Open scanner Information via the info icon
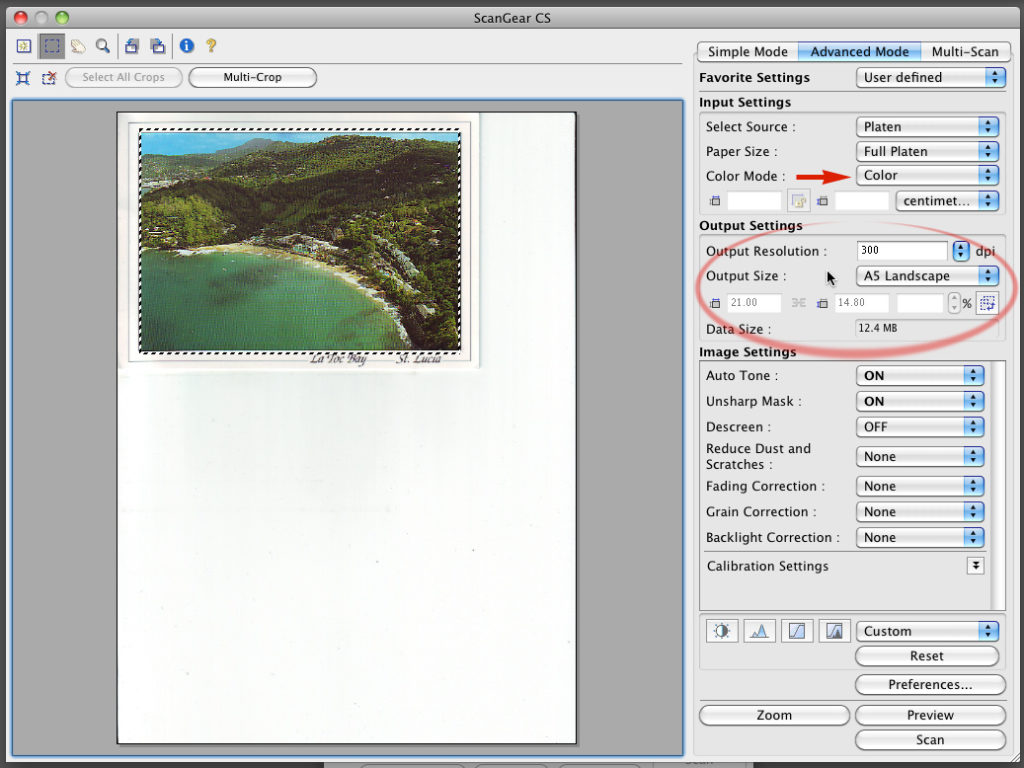Viewport: 1024px width, 768px height. pos(186,45)
